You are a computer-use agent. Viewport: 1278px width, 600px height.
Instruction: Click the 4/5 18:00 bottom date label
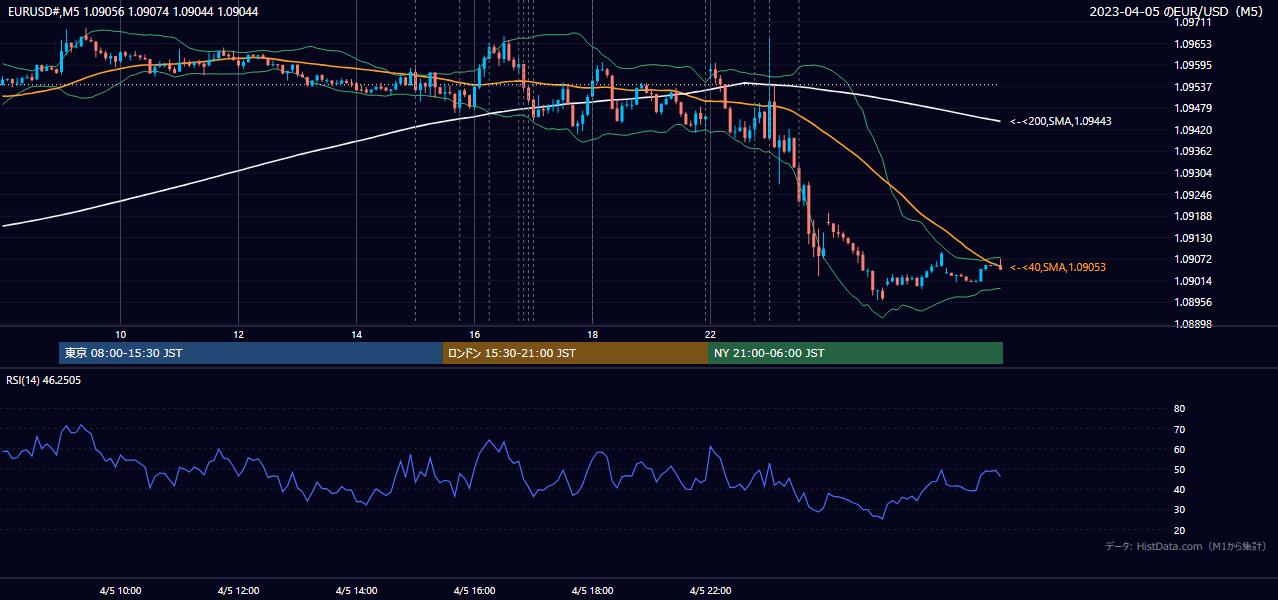(x=592, y=590)
